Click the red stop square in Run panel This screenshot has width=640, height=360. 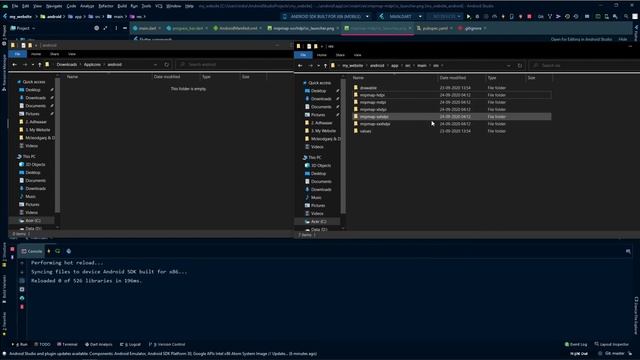coord(12,249)
